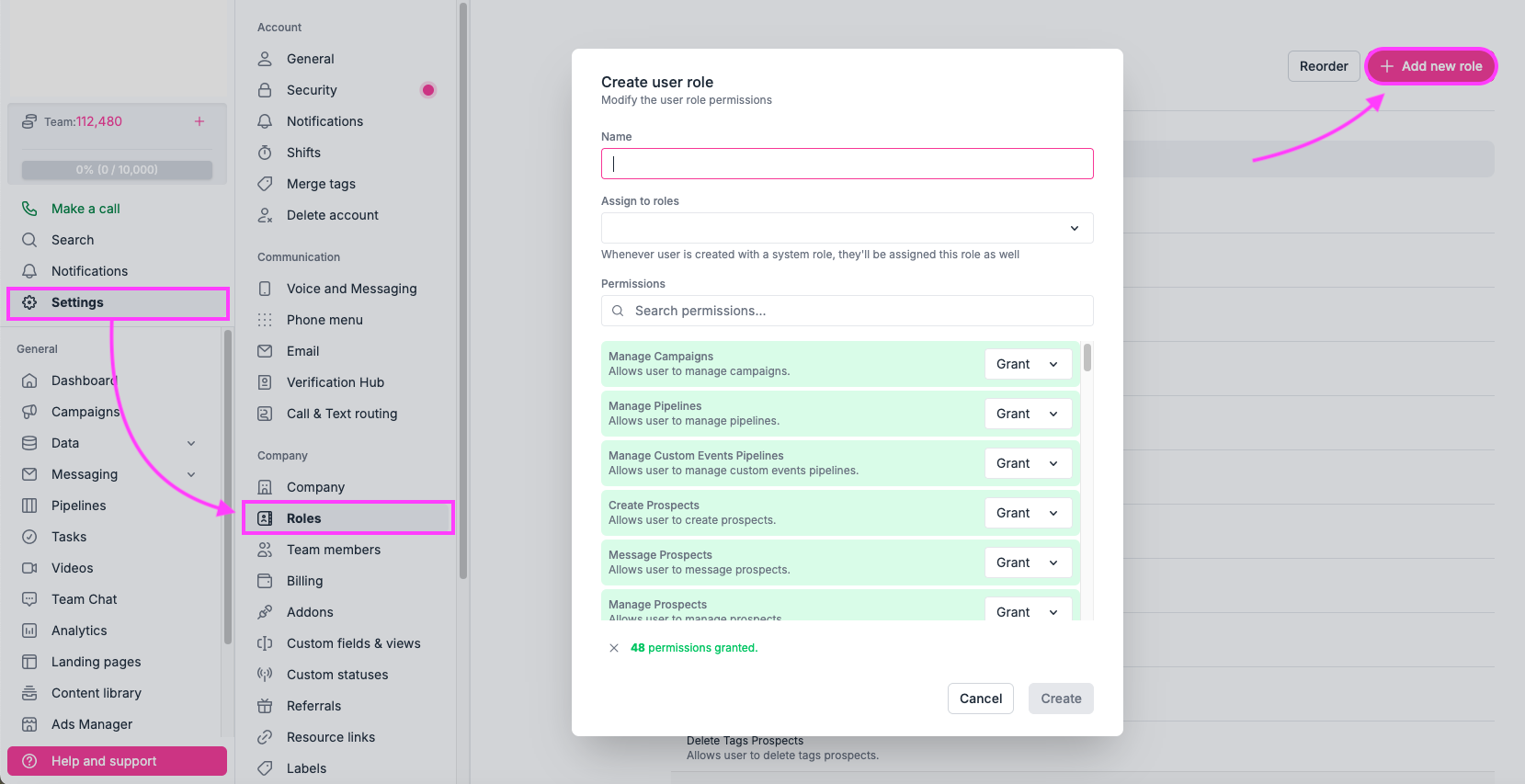
Task: Click the Analytics chart icon
Action: [29, 631]
